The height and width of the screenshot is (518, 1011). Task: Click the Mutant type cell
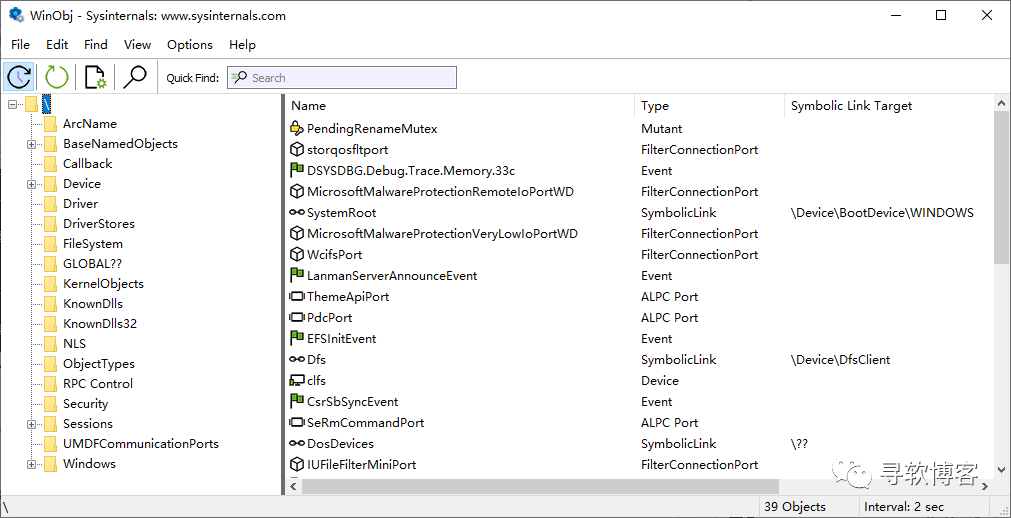click(x=662, y=128)
